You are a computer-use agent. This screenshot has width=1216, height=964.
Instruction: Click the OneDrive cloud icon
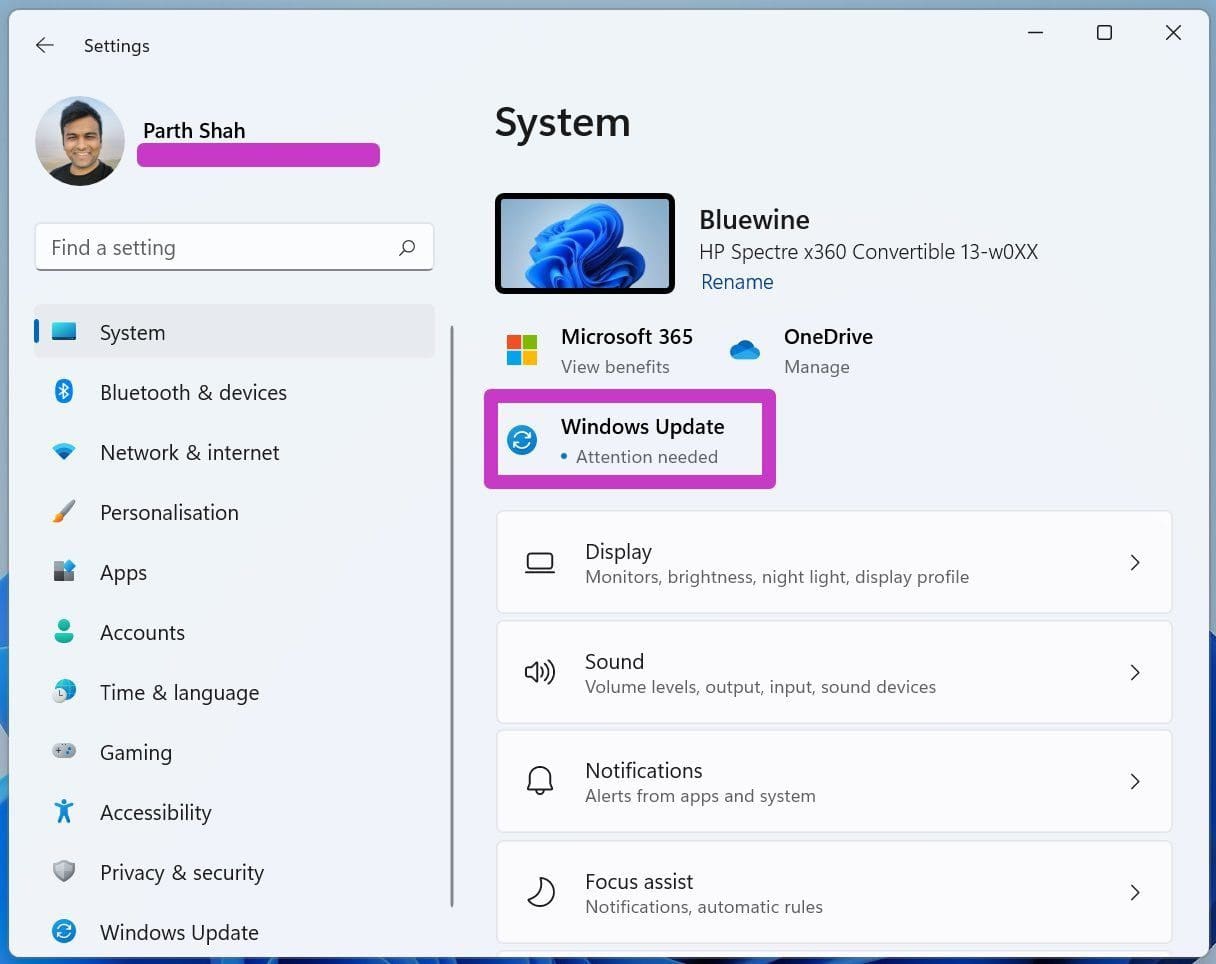click(x=745, y=350)
